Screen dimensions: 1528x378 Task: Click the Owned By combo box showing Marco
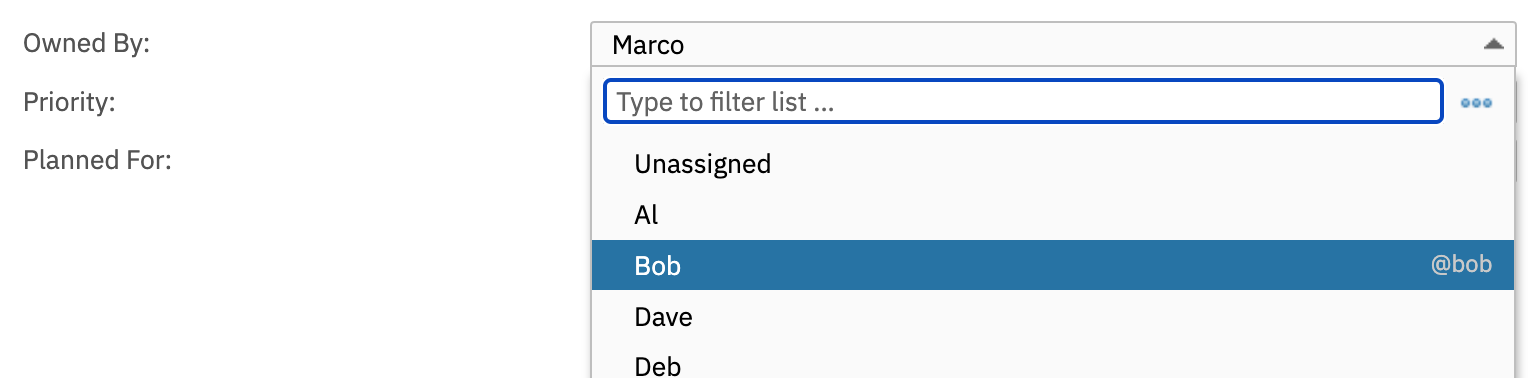(x=1053, y=44)
